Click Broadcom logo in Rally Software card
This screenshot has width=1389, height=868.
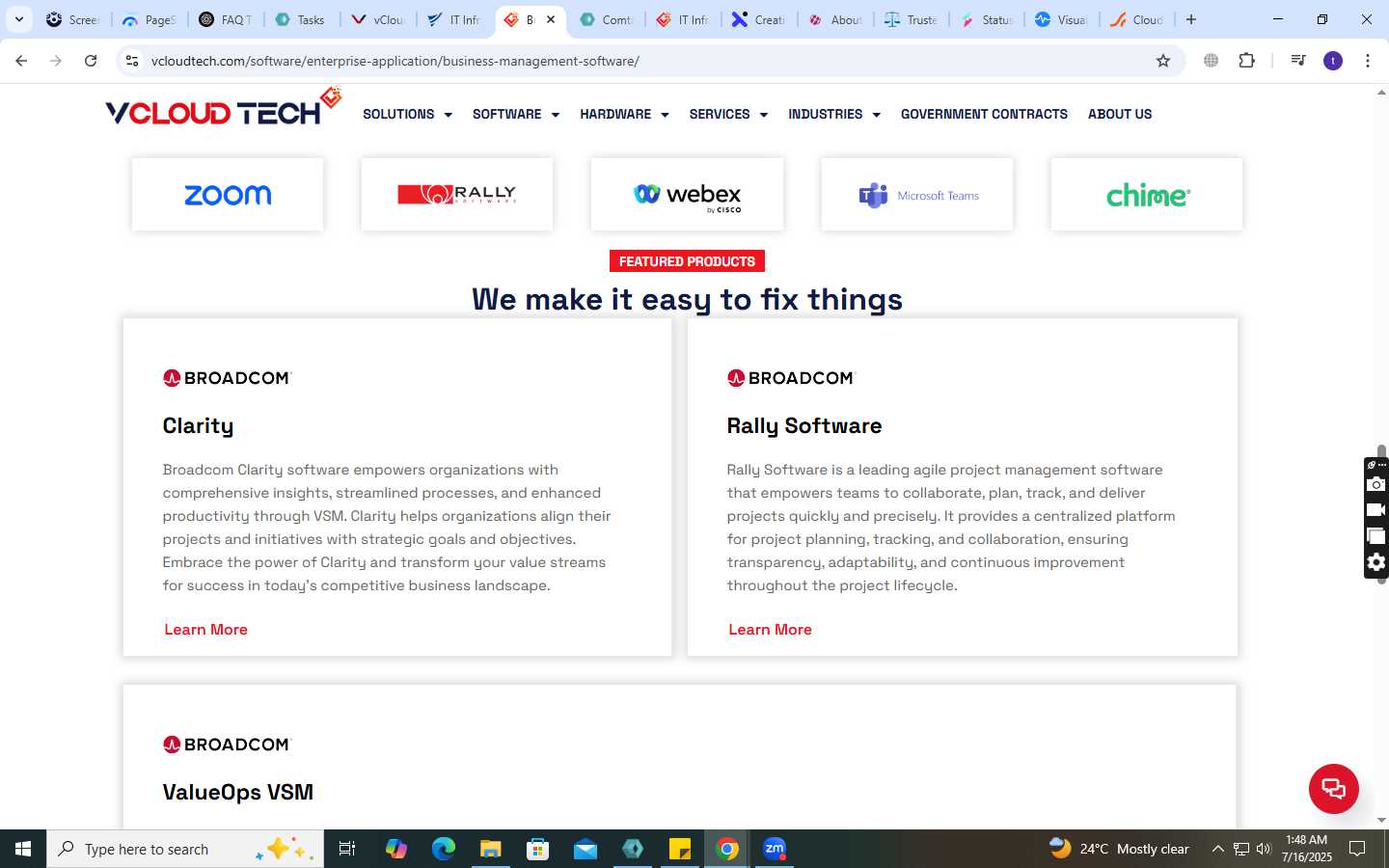tap(792, 378)
